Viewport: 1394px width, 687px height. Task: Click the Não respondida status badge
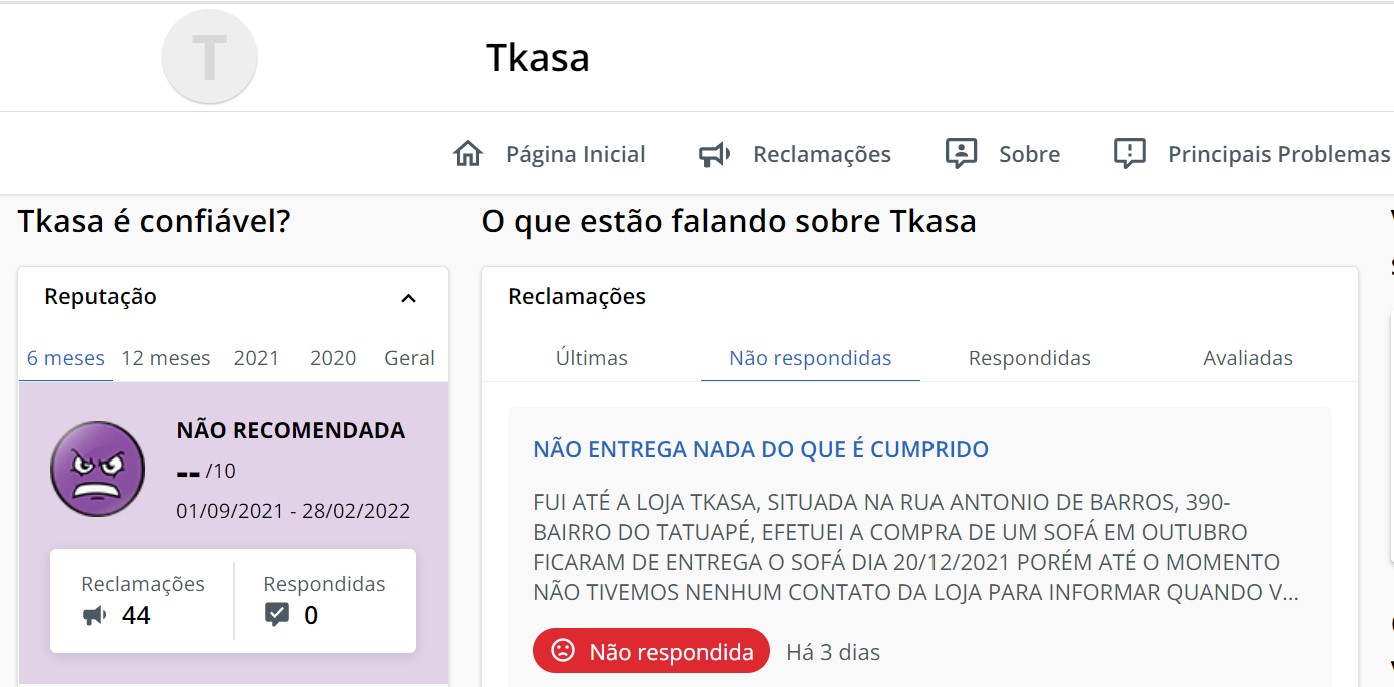point(651,652)
